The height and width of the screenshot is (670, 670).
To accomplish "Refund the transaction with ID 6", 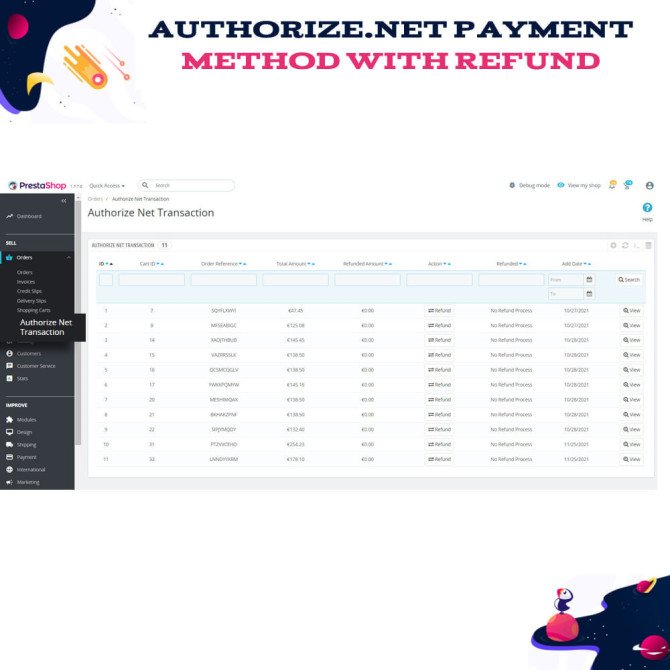I will pyautogui.click(x=440, y=385).
